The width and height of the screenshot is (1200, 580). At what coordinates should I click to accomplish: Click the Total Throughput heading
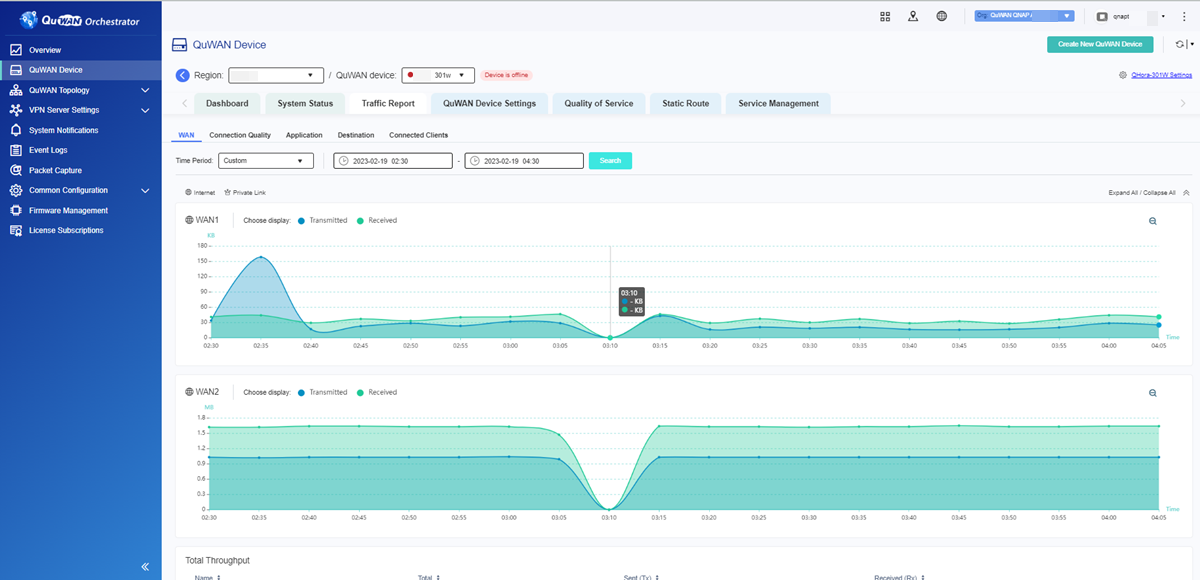coord(217,560)
